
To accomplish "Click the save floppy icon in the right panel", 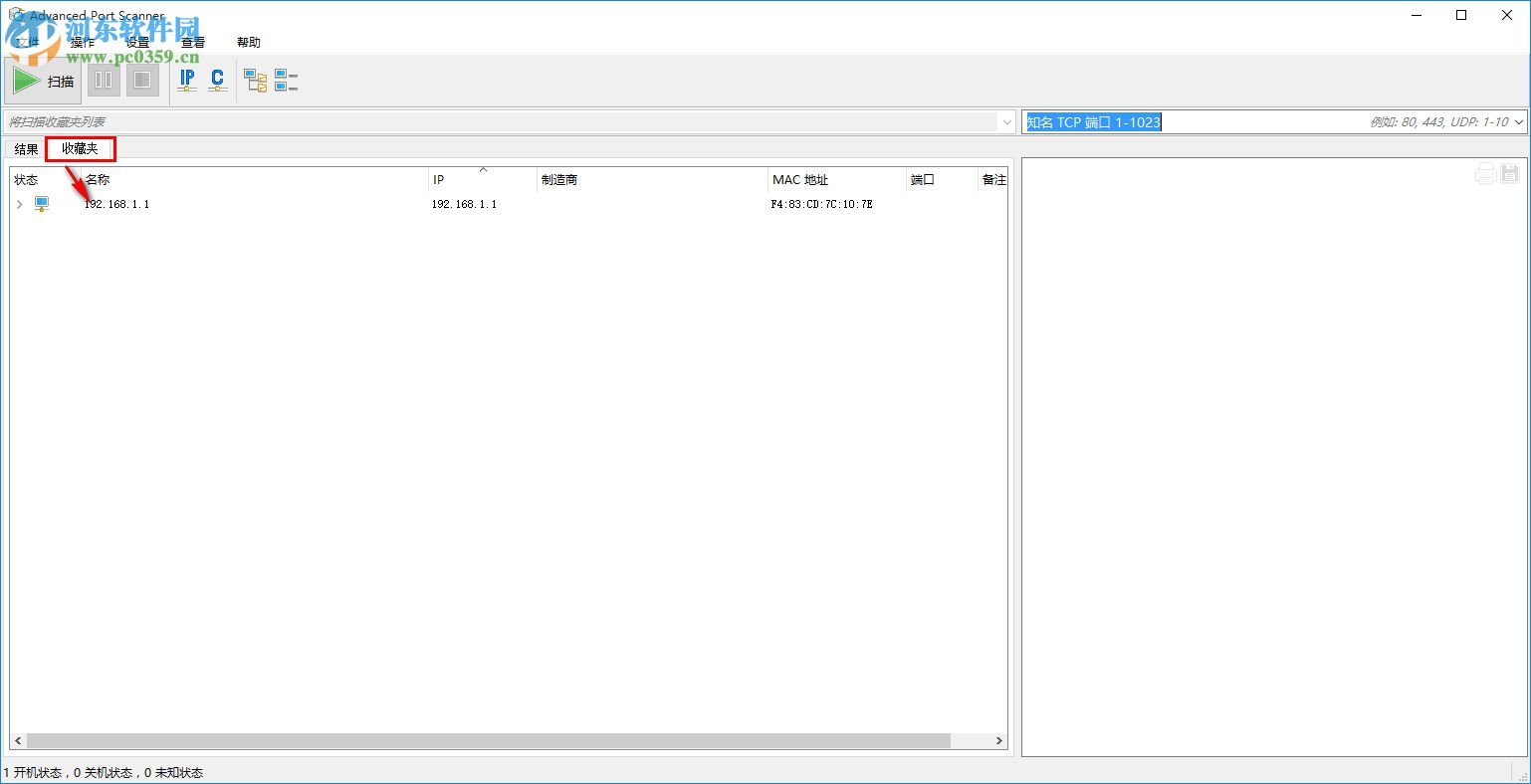I will [x=1510, y=174].
